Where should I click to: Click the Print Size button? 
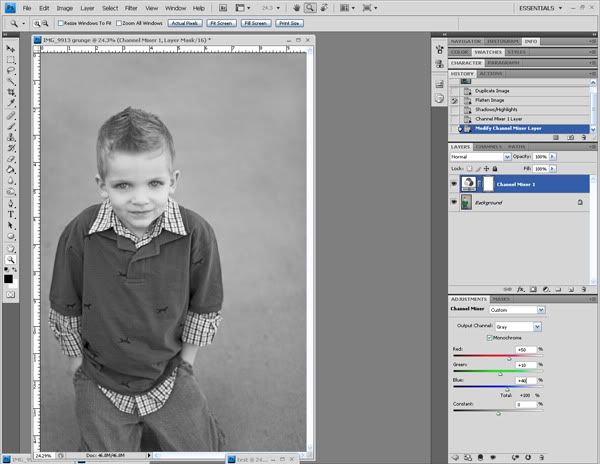point(289,23)
